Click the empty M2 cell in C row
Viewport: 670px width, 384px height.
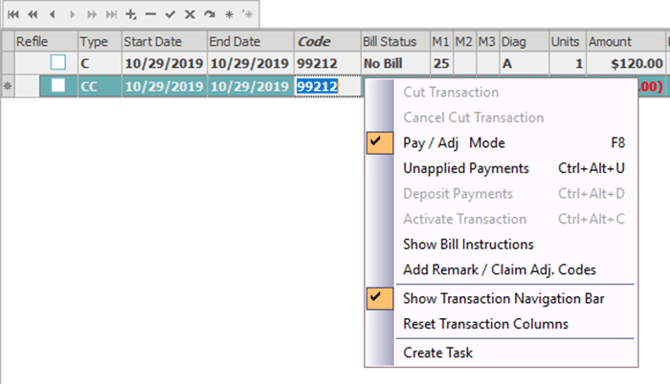pyautogui.click(x=464, y=63)
